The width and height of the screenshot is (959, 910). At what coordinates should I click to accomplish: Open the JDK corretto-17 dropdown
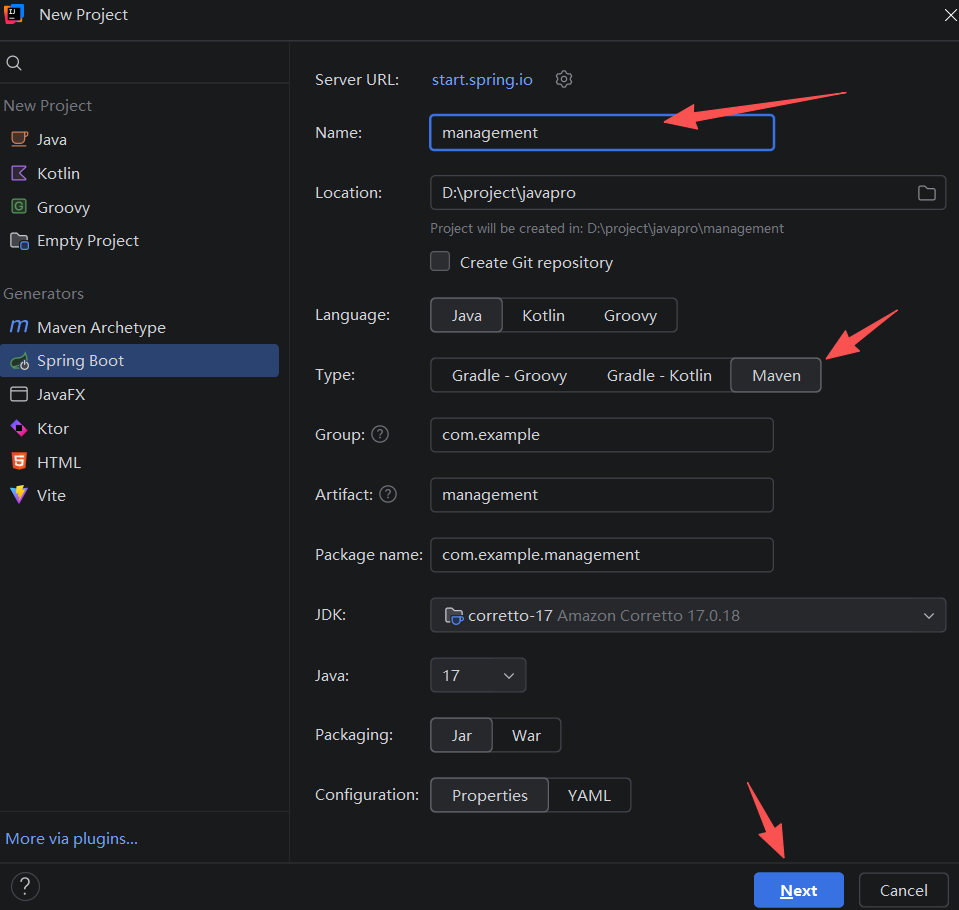coord(688,615)
